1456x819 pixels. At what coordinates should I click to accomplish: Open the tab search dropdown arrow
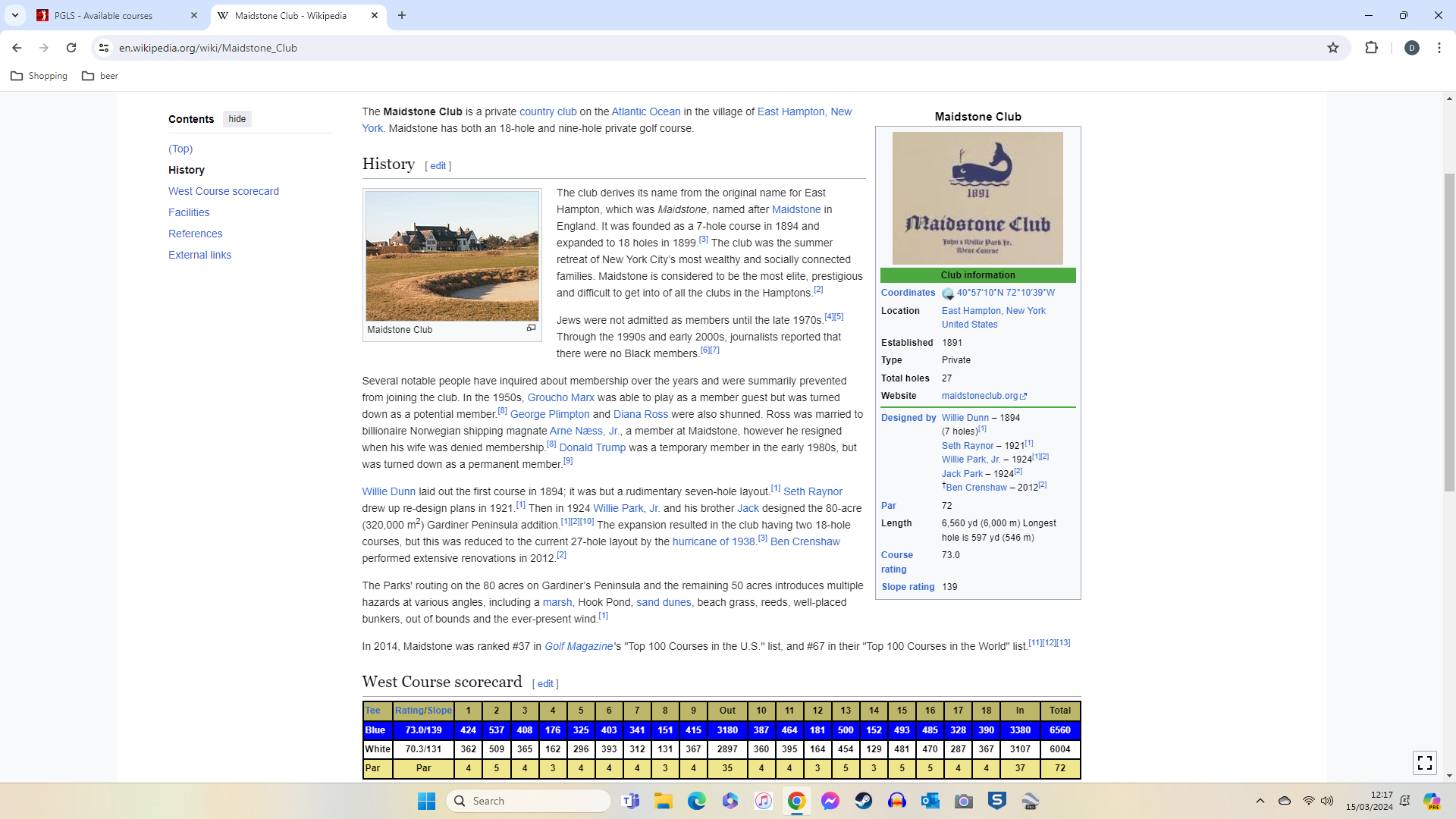point(15,15)
